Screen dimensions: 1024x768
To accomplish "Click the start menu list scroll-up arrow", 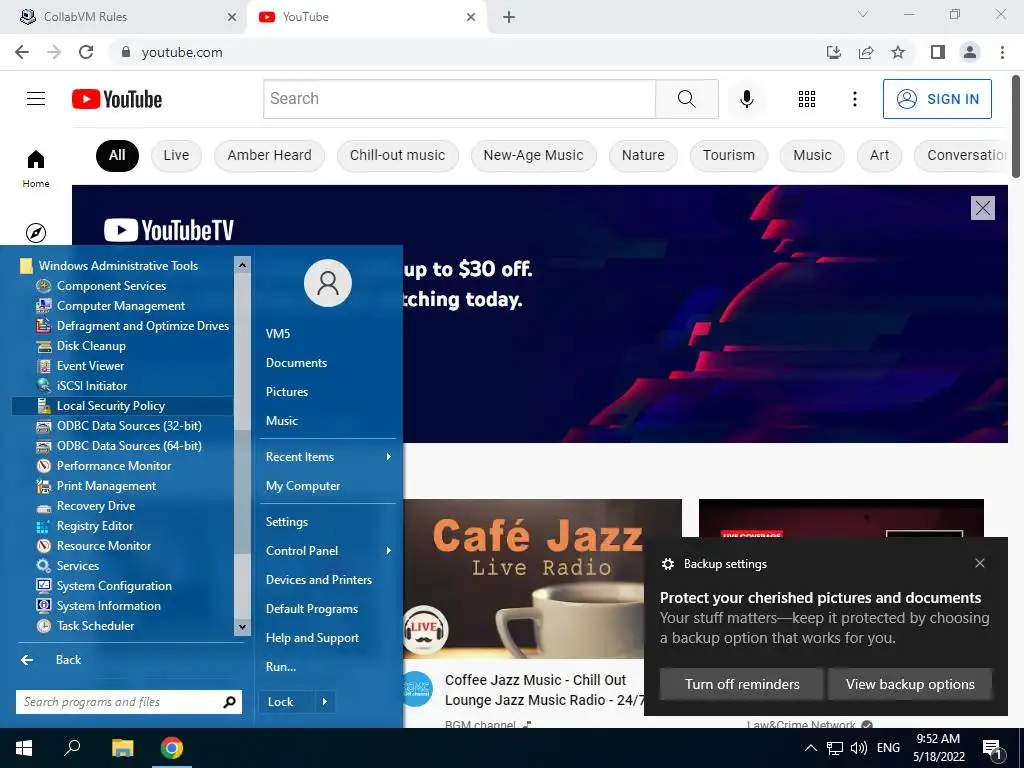I will (242, 264).
